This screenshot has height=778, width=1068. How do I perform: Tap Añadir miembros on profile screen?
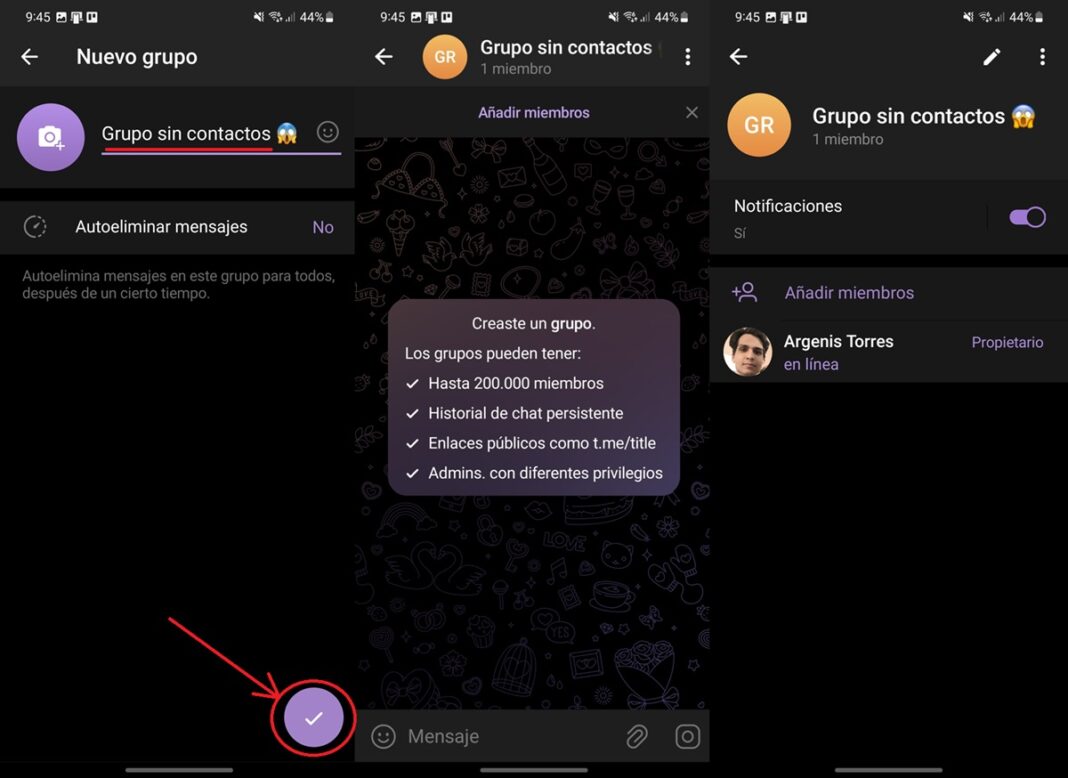click(849, 293)
